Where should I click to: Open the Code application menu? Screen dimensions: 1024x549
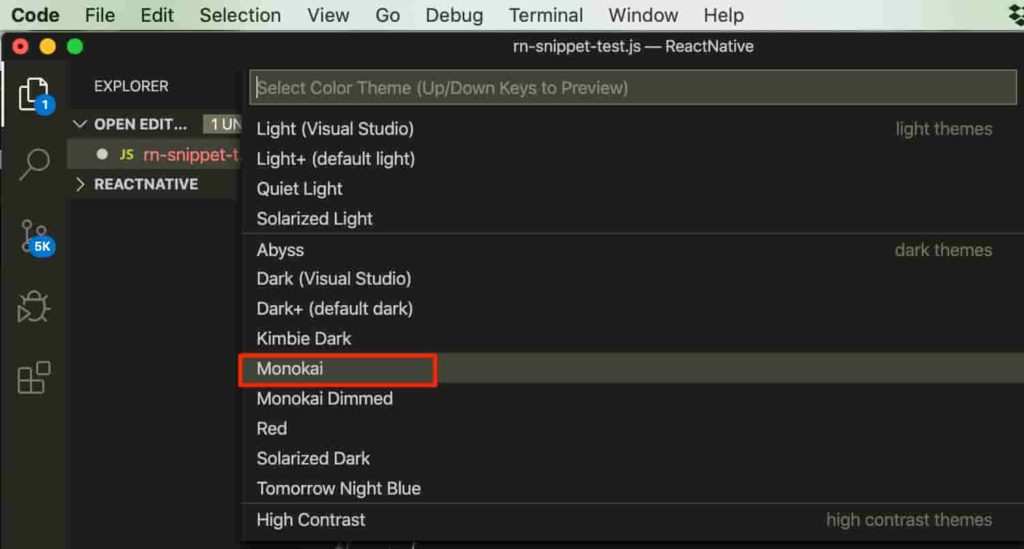pyautogui.click(x=35, y=15)
